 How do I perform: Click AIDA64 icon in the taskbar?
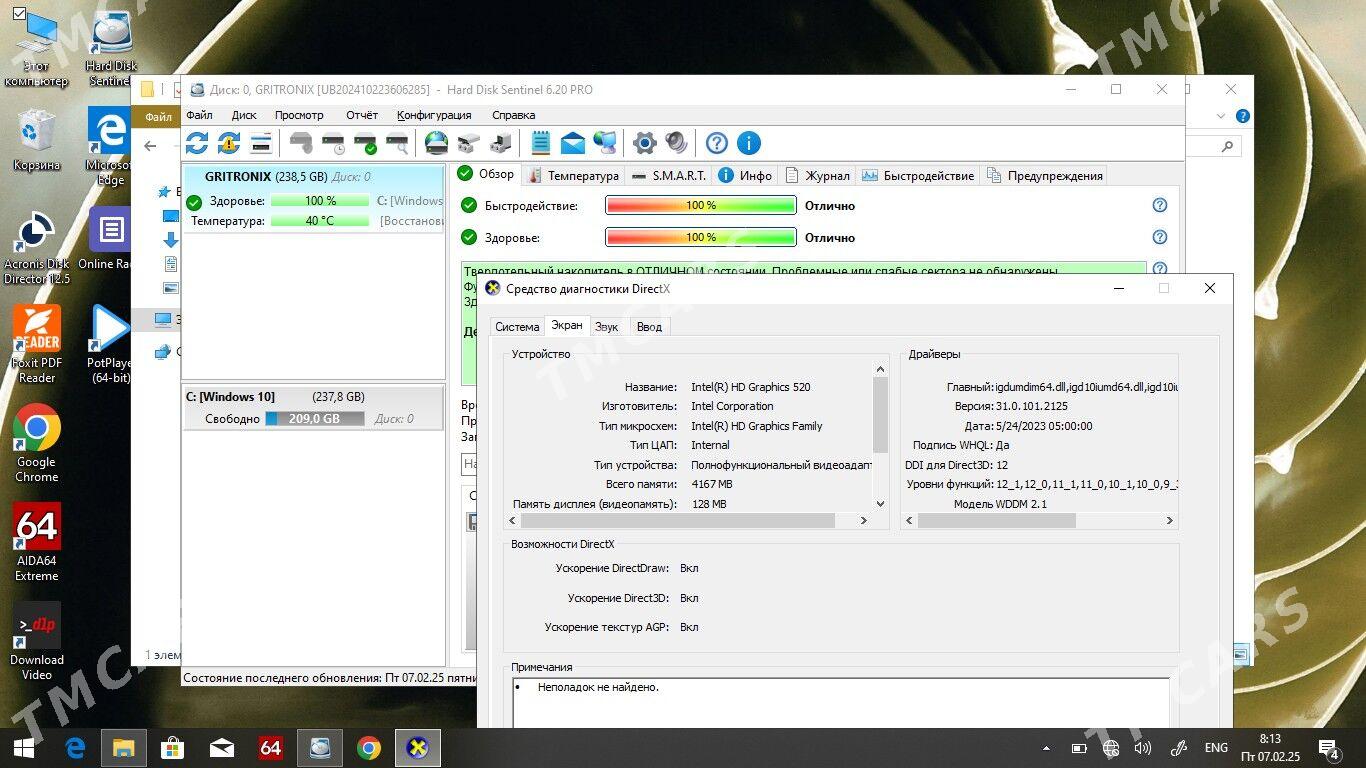pyautogui.click(x=271, y=748)
